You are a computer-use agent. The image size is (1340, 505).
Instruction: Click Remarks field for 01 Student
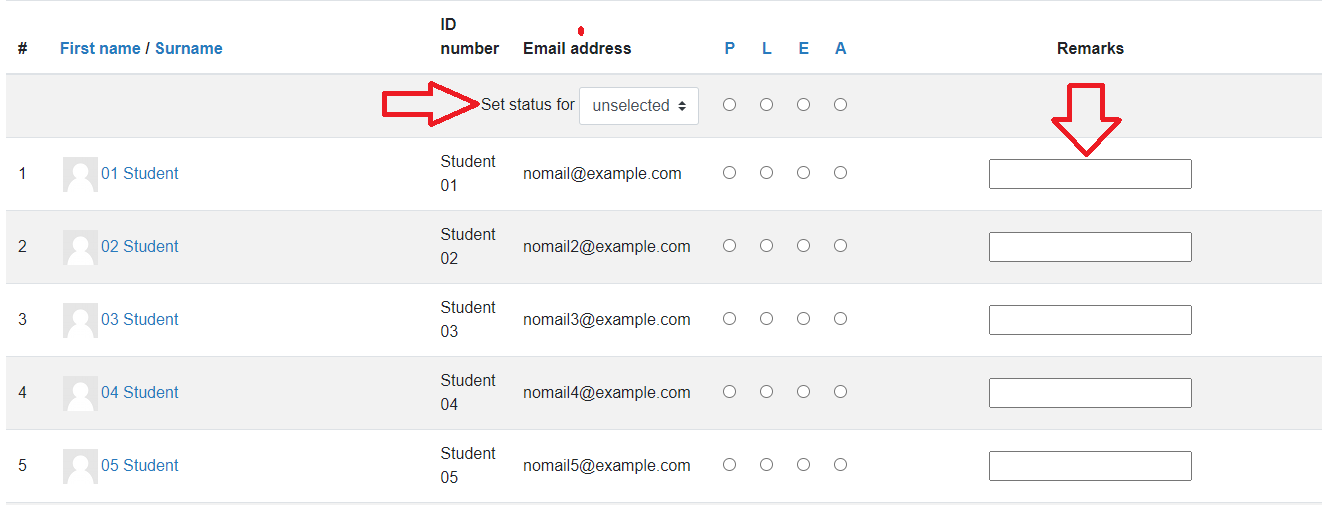(1090, 174)
